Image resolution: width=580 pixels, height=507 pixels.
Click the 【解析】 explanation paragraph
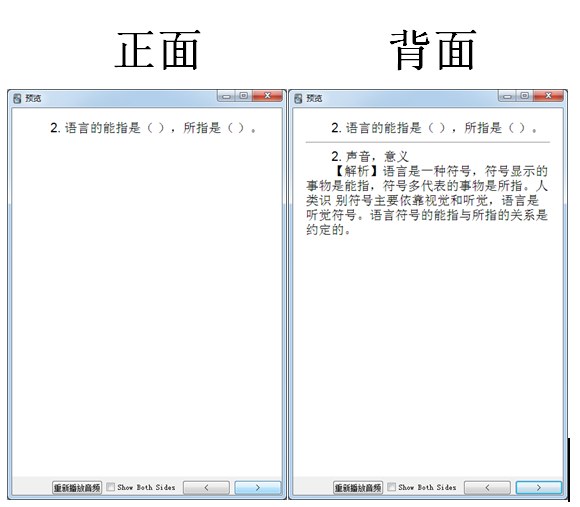427,200
